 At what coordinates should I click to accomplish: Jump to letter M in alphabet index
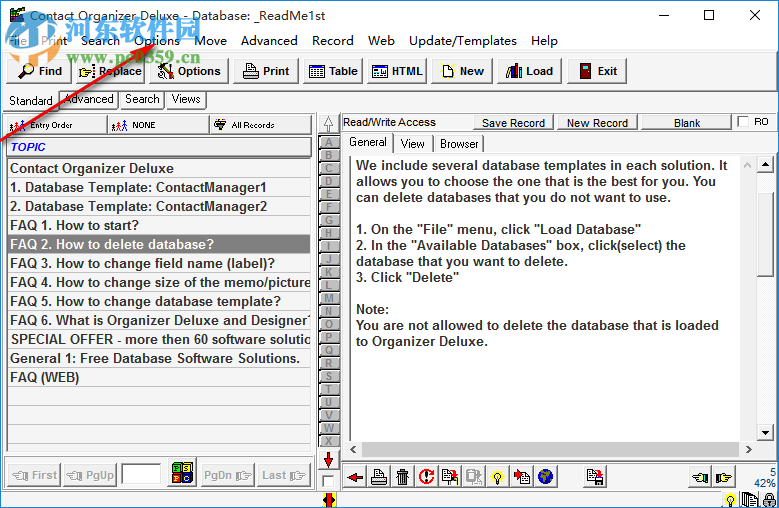click(328, 298)
